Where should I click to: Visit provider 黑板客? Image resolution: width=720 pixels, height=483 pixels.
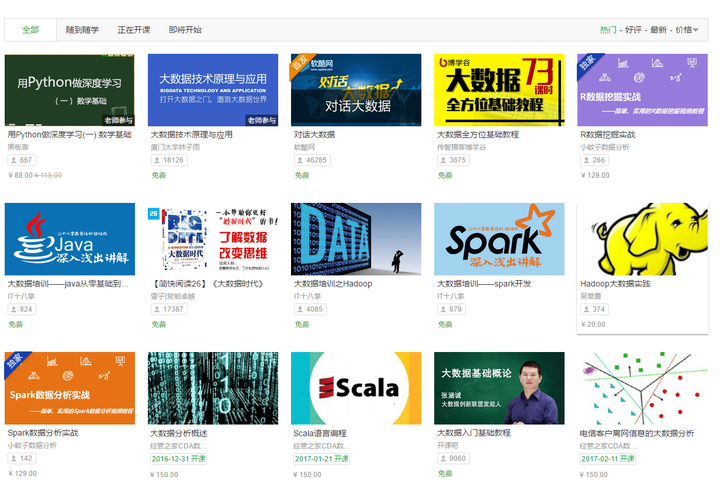(x=18, y=147)
